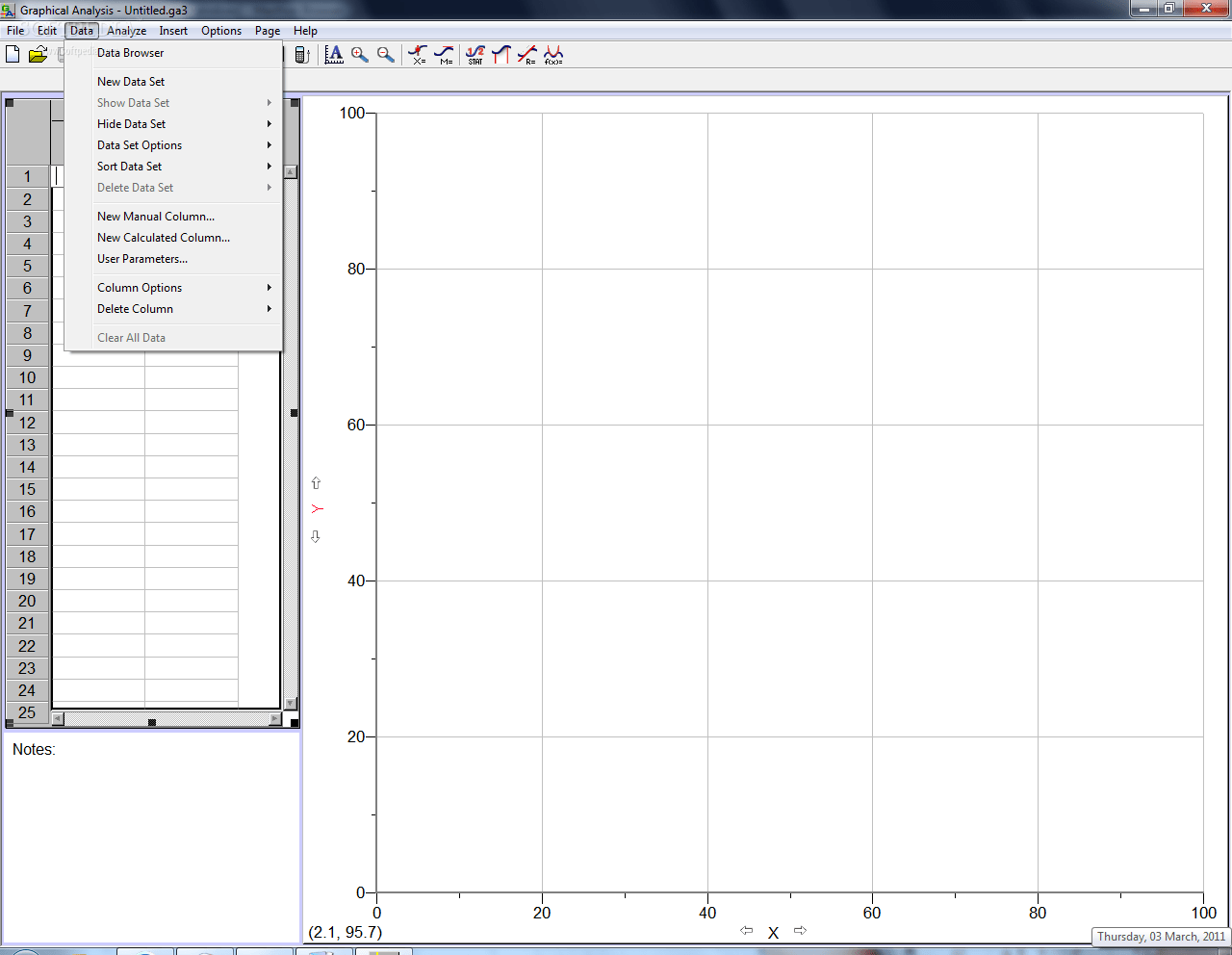Click the date tooltip Thursday, 03 March, 2011
Image resolution: width=1232 pixels, height=955 pixels.
1162,937
